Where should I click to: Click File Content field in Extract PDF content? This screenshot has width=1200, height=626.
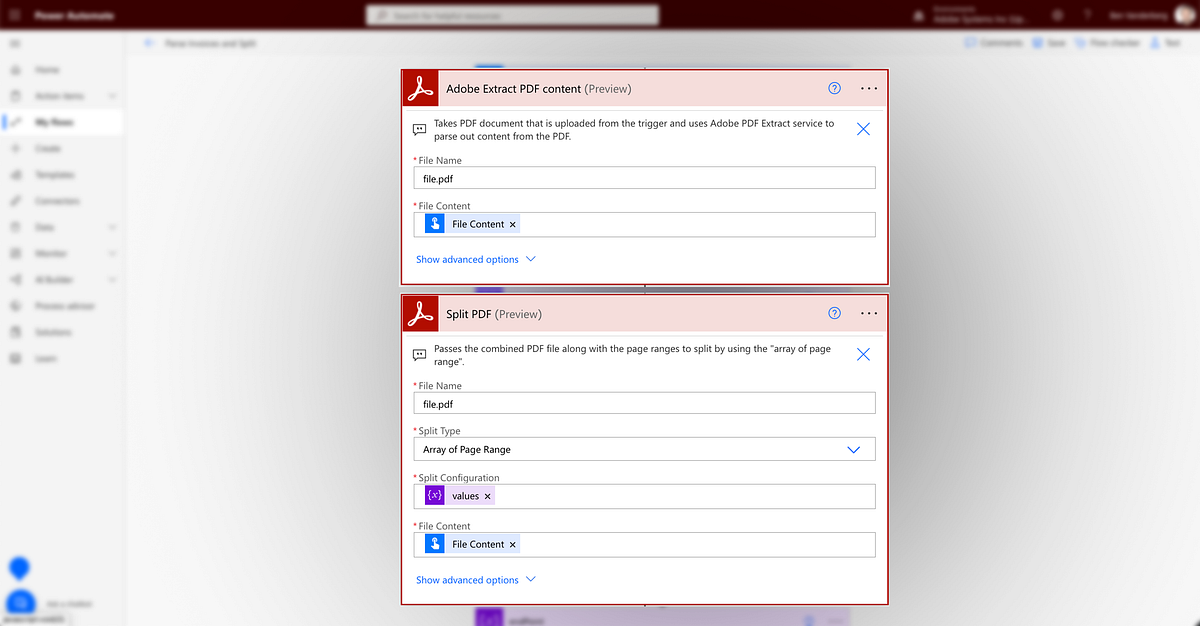click(645, 224)
